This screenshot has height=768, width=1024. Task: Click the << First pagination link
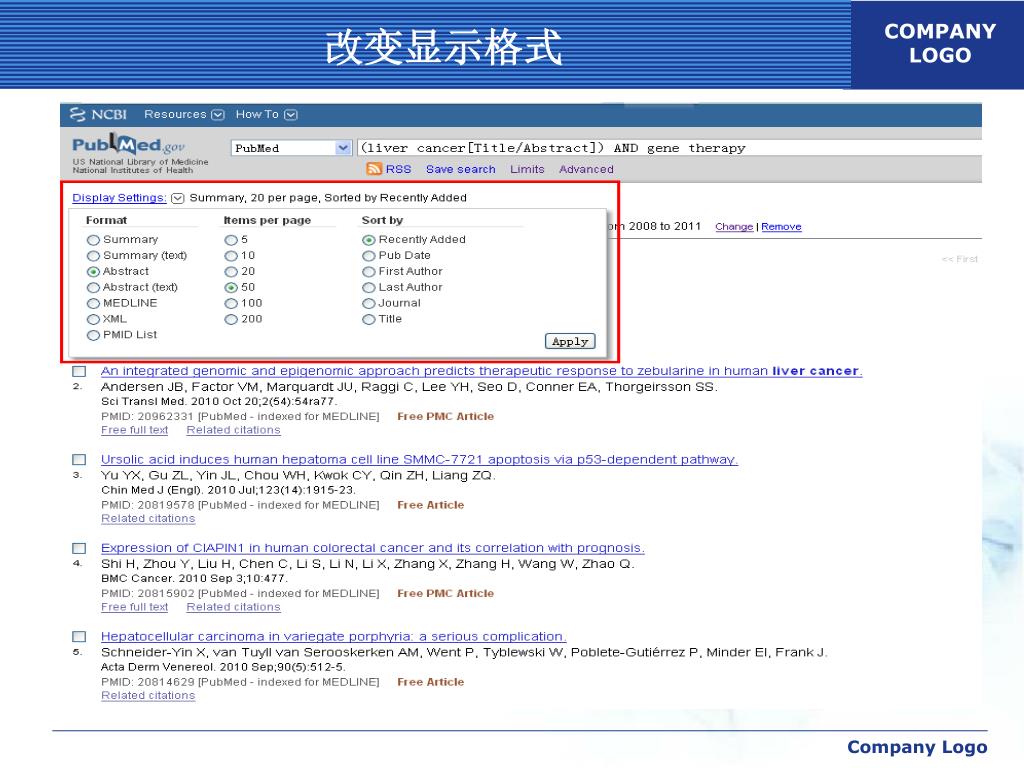pos(960,259)
